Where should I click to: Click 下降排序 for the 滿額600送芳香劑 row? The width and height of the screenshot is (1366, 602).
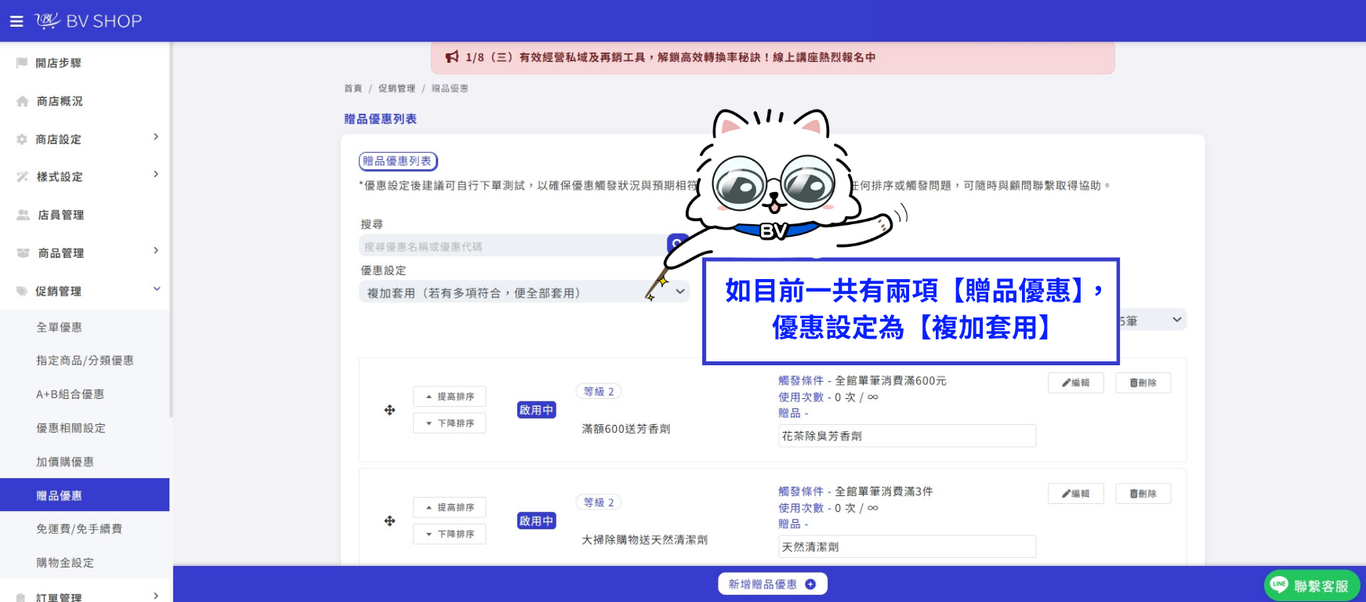tap(450, 424)
